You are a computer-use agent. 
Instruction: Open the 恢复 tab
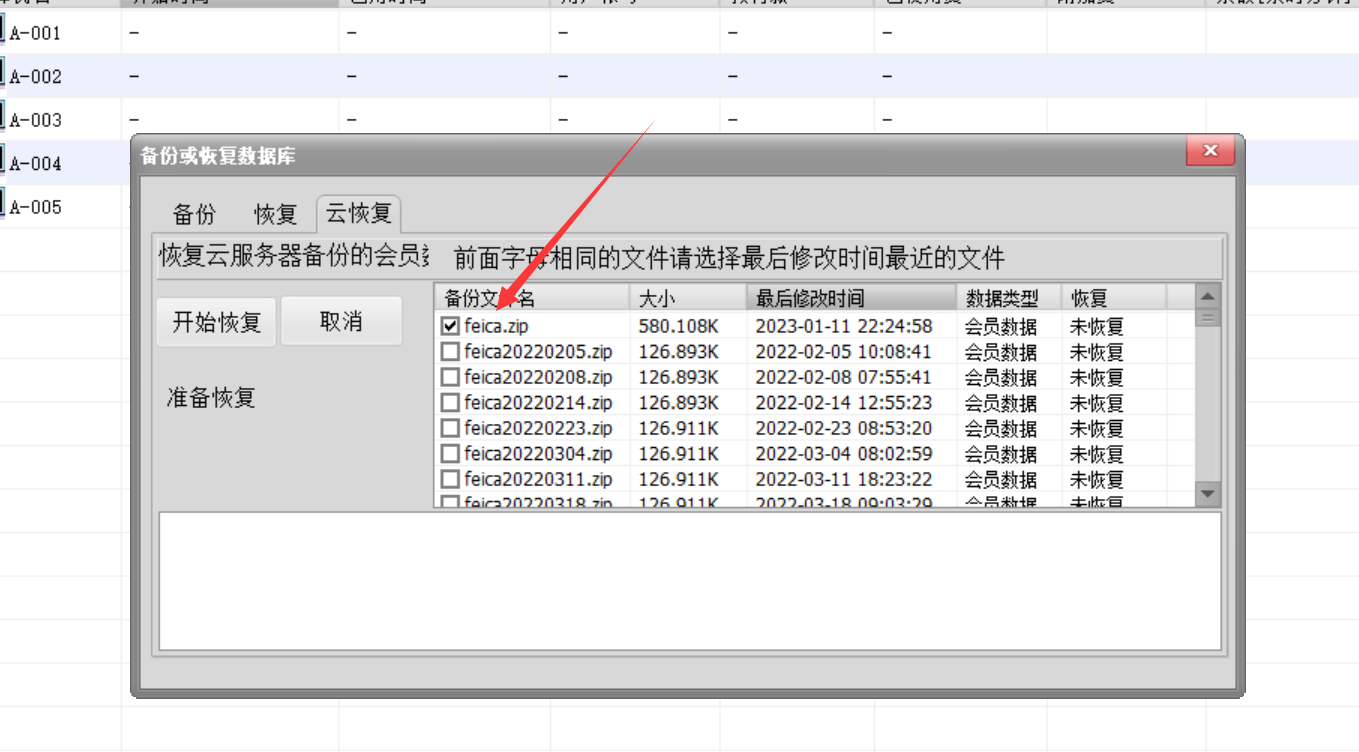pos(275,214)
